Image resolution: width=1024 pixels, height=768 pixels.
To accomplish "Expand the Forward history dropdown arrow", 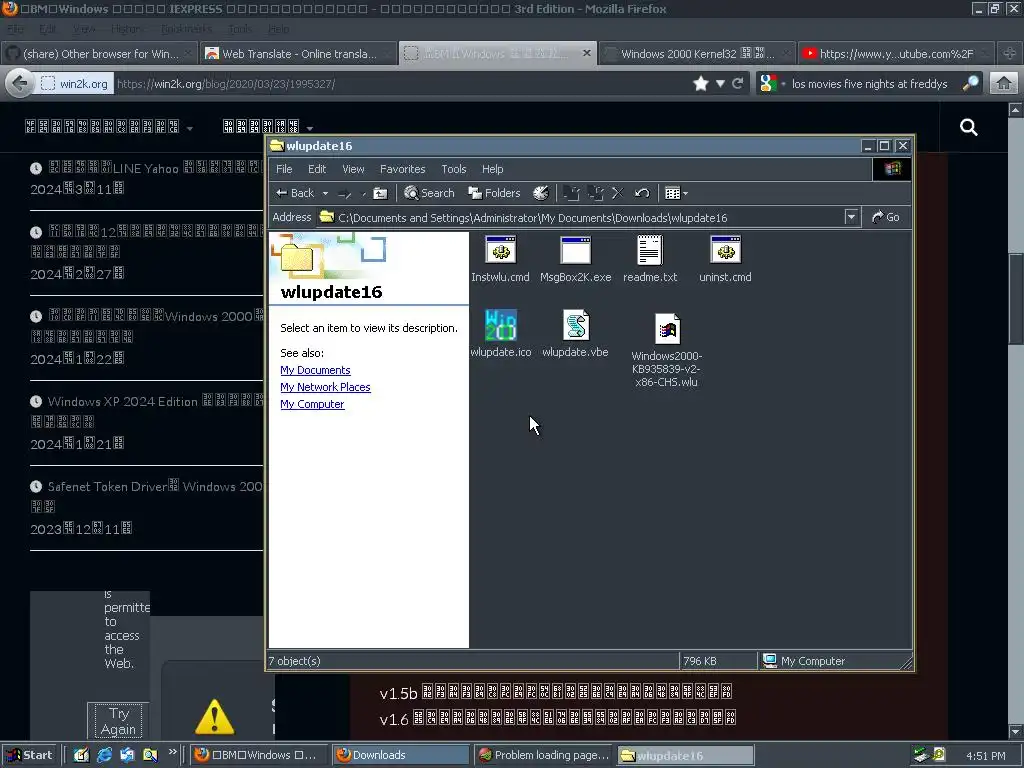I will pos(363,193).
